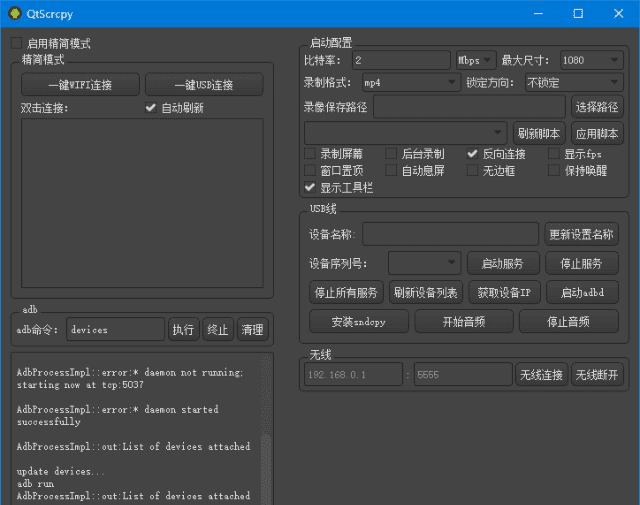Screen dimensions: 640x505
Task: Open the Mbps unit dropdown
Action: click(x=476, y=60)
